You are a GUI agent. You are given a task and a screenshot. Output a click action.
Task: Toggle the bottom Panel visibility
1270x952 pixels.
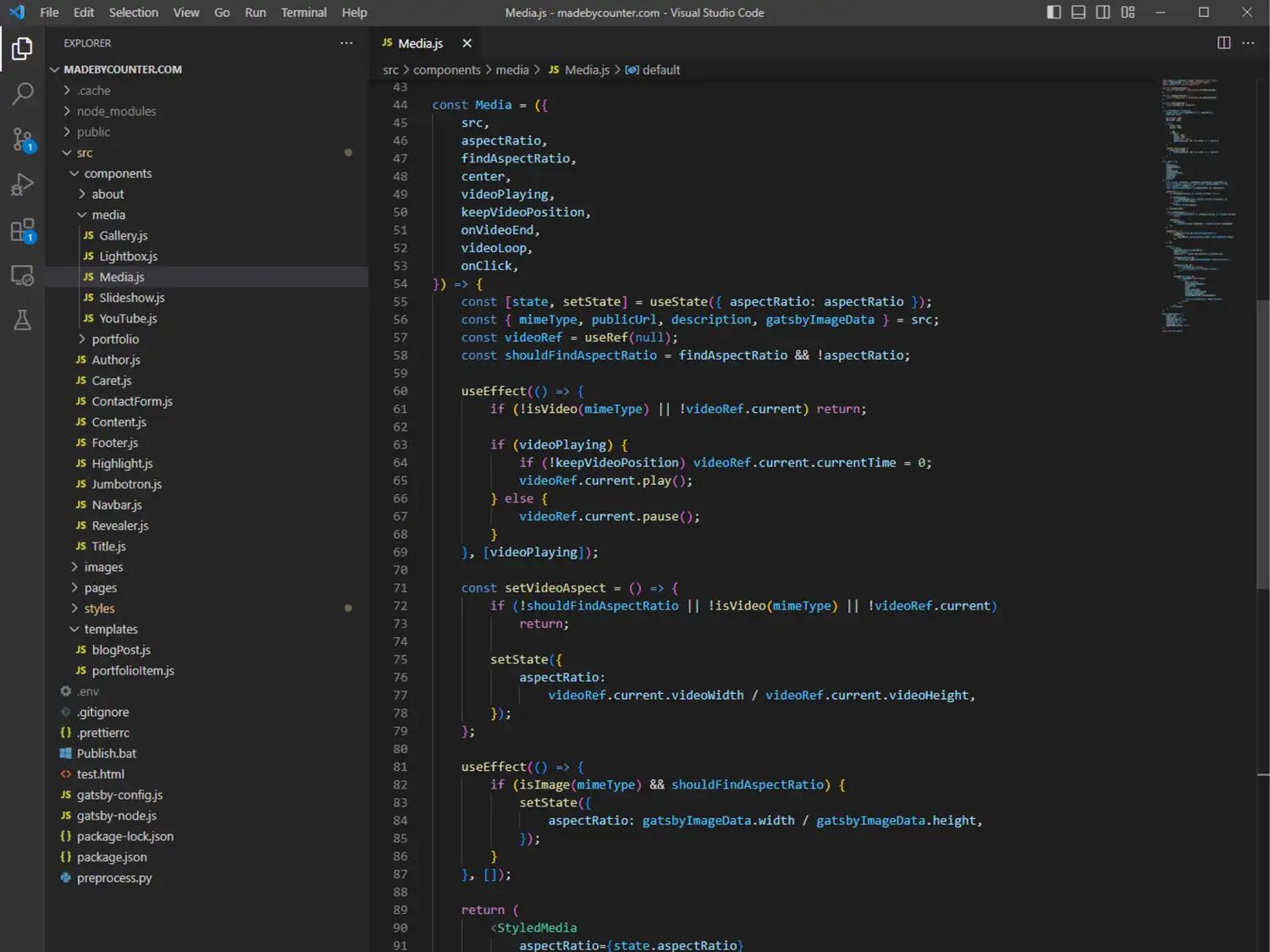pos(1078,13)
